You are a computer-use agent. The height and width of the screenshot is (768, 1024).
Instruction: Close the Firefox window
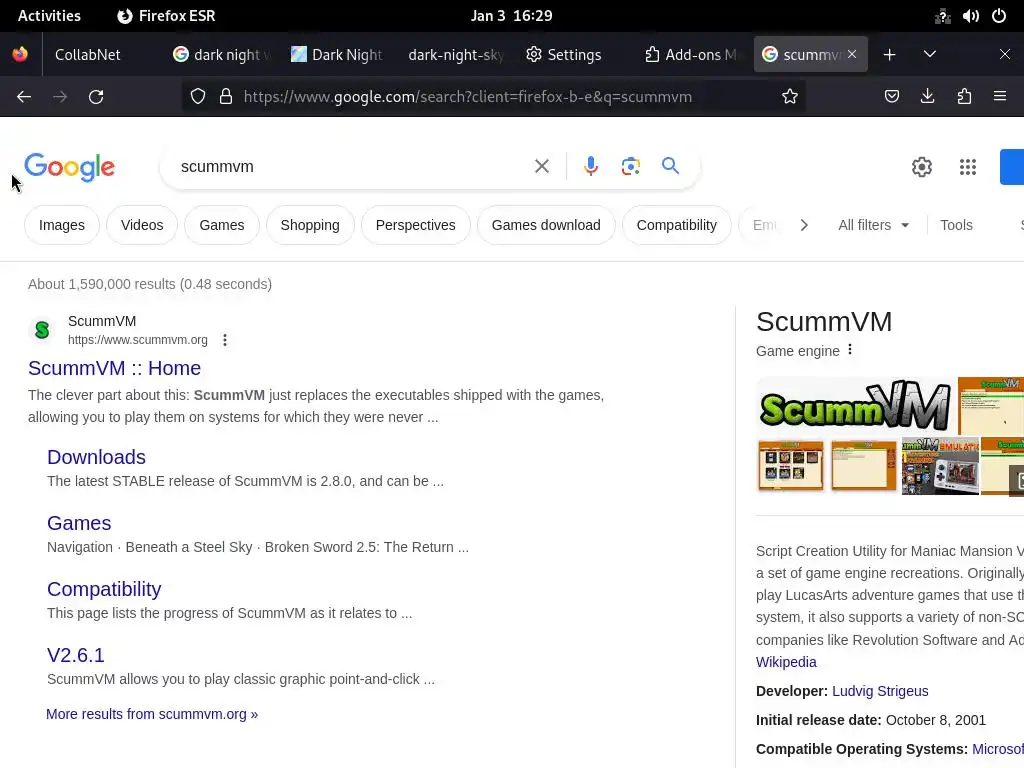pyautogui.click(x=1004, y=54)
